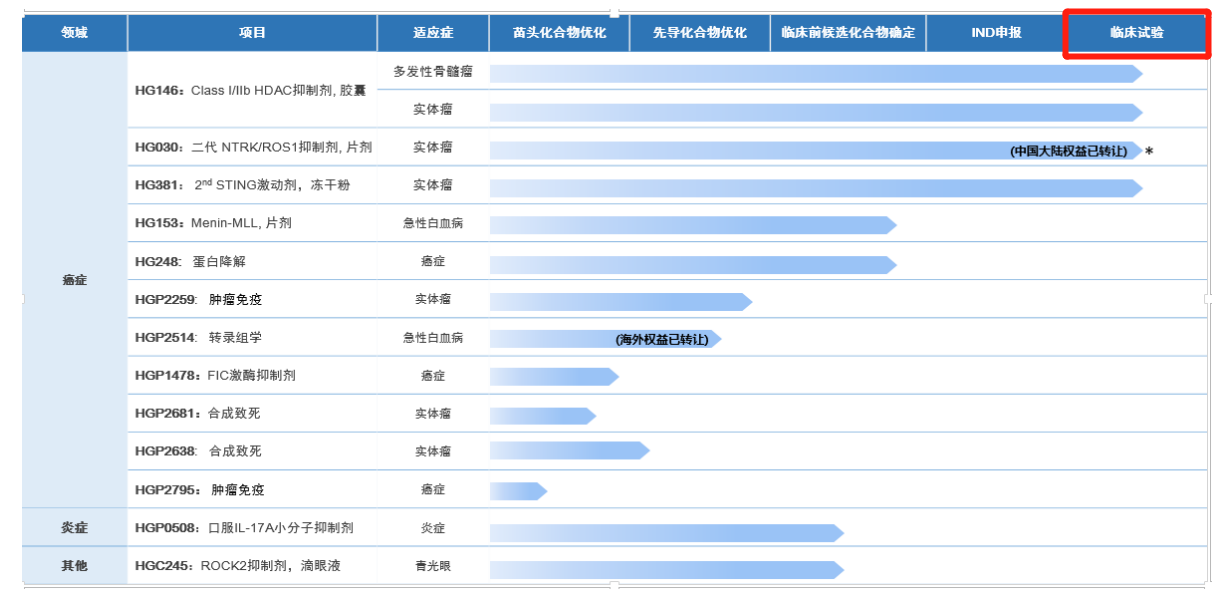Select project HG146 Class I/IIb HDAC抑制剂
Screen dimensions: 1216x593
pos(251,90)
